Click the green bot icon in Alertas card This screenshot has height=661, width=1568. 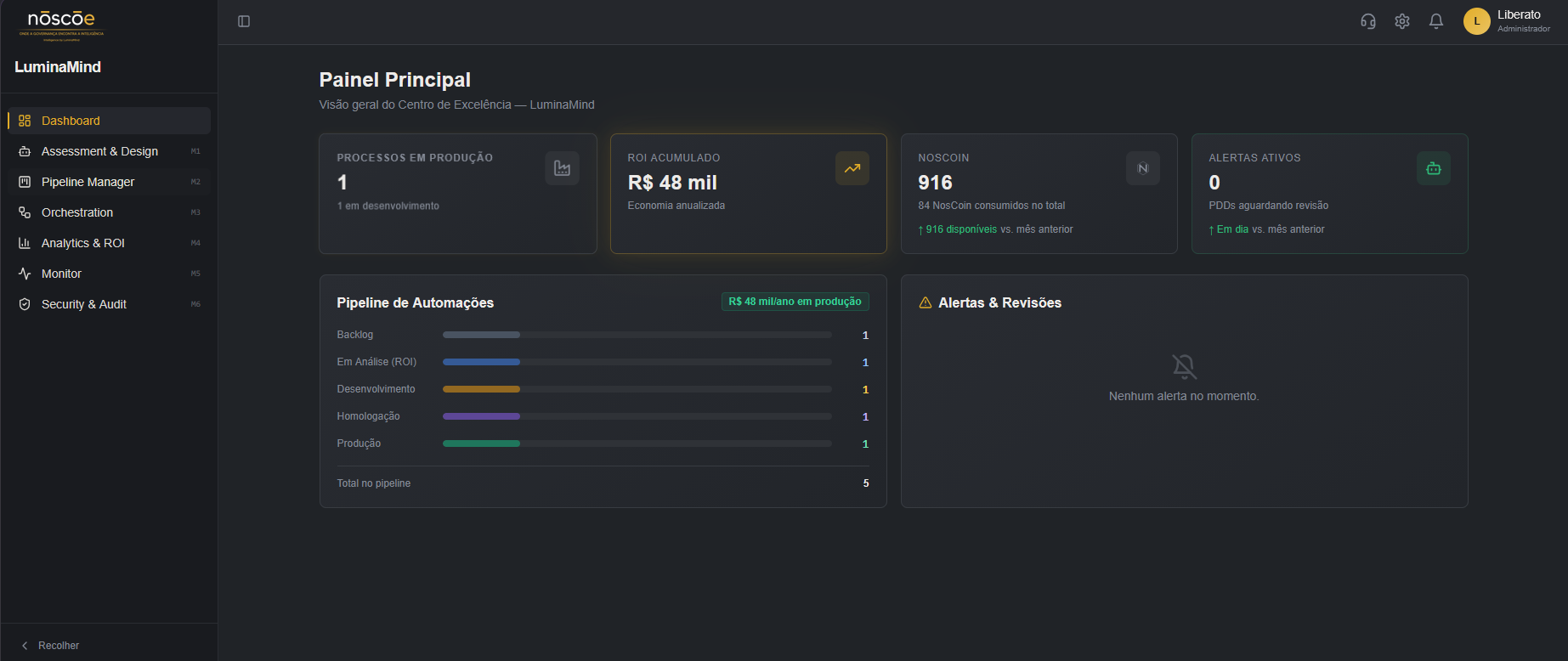(1434, 168)
